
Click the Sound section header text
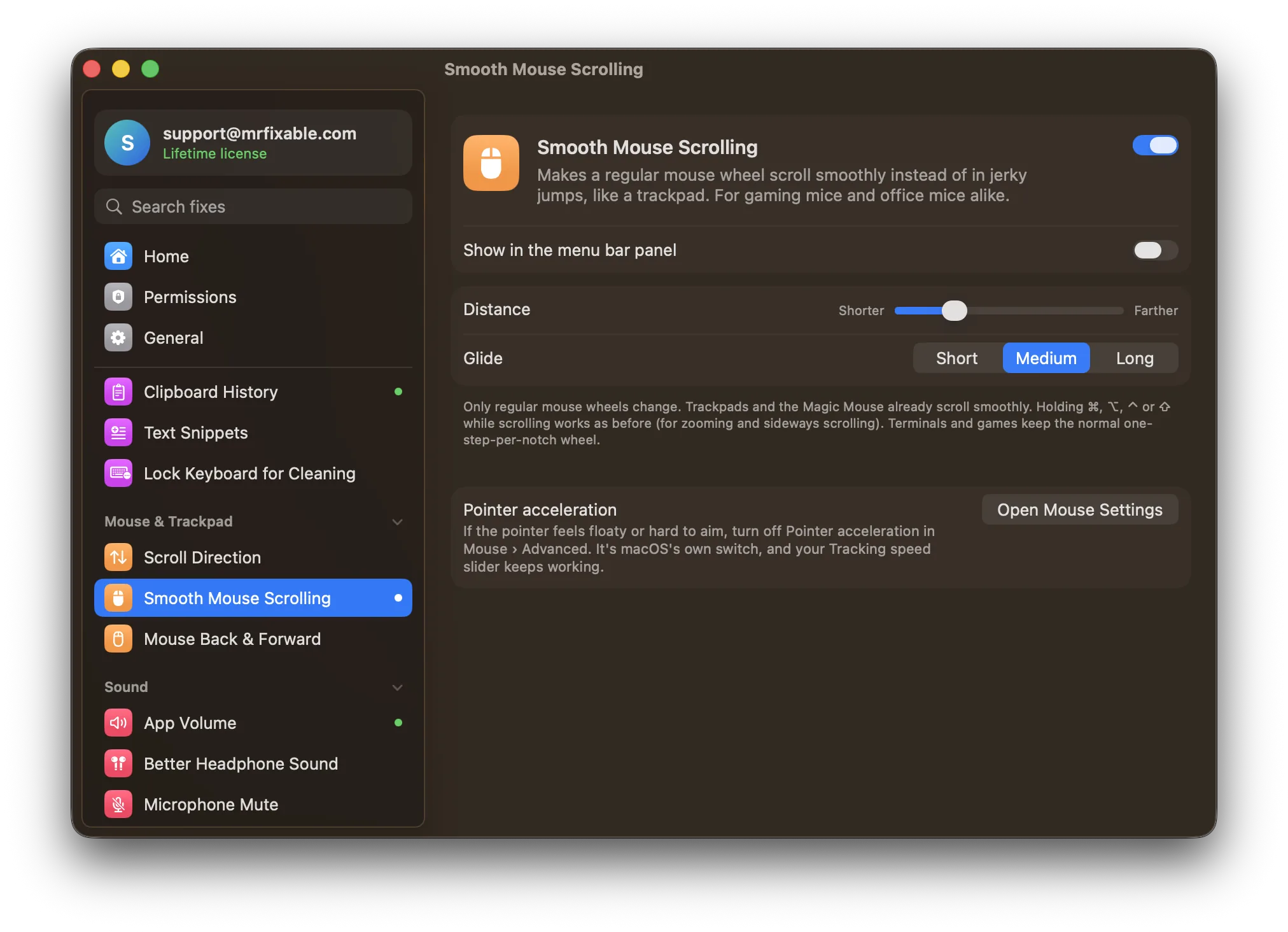[x=126, y=688]
